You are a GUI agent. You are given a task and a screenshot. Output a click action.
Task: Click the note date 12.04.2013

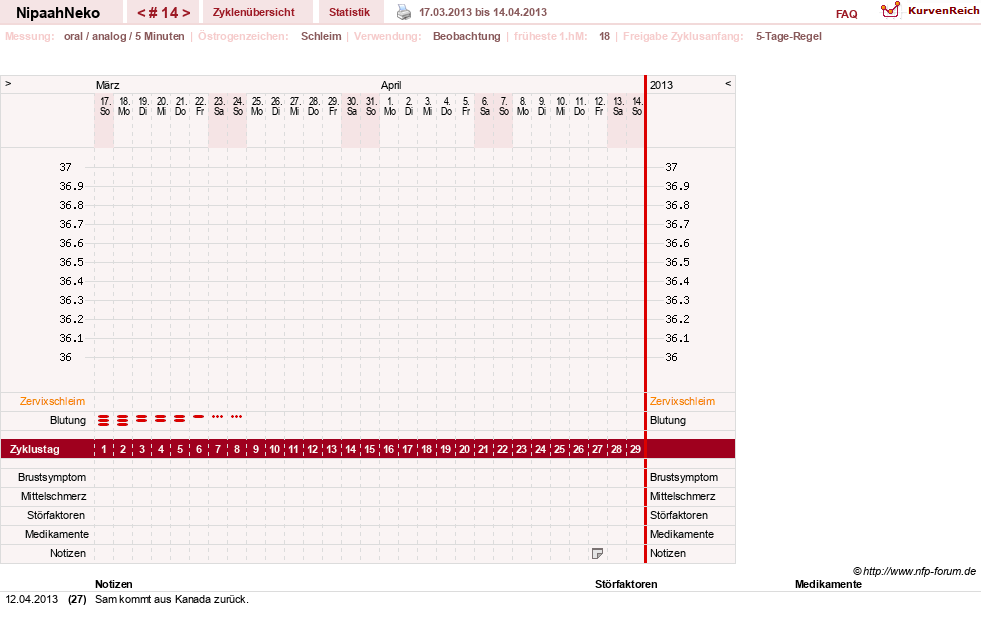pos(31,599)
